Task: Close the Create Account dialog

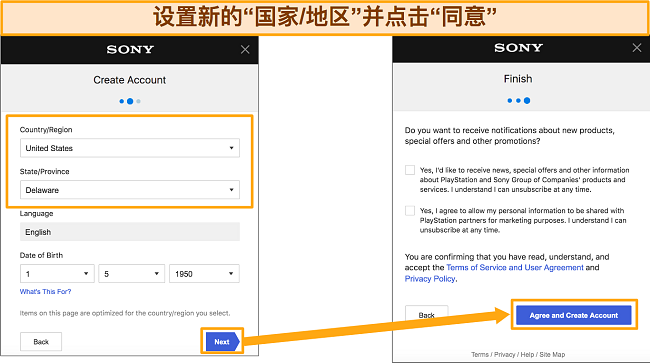Action: (245, 50)
